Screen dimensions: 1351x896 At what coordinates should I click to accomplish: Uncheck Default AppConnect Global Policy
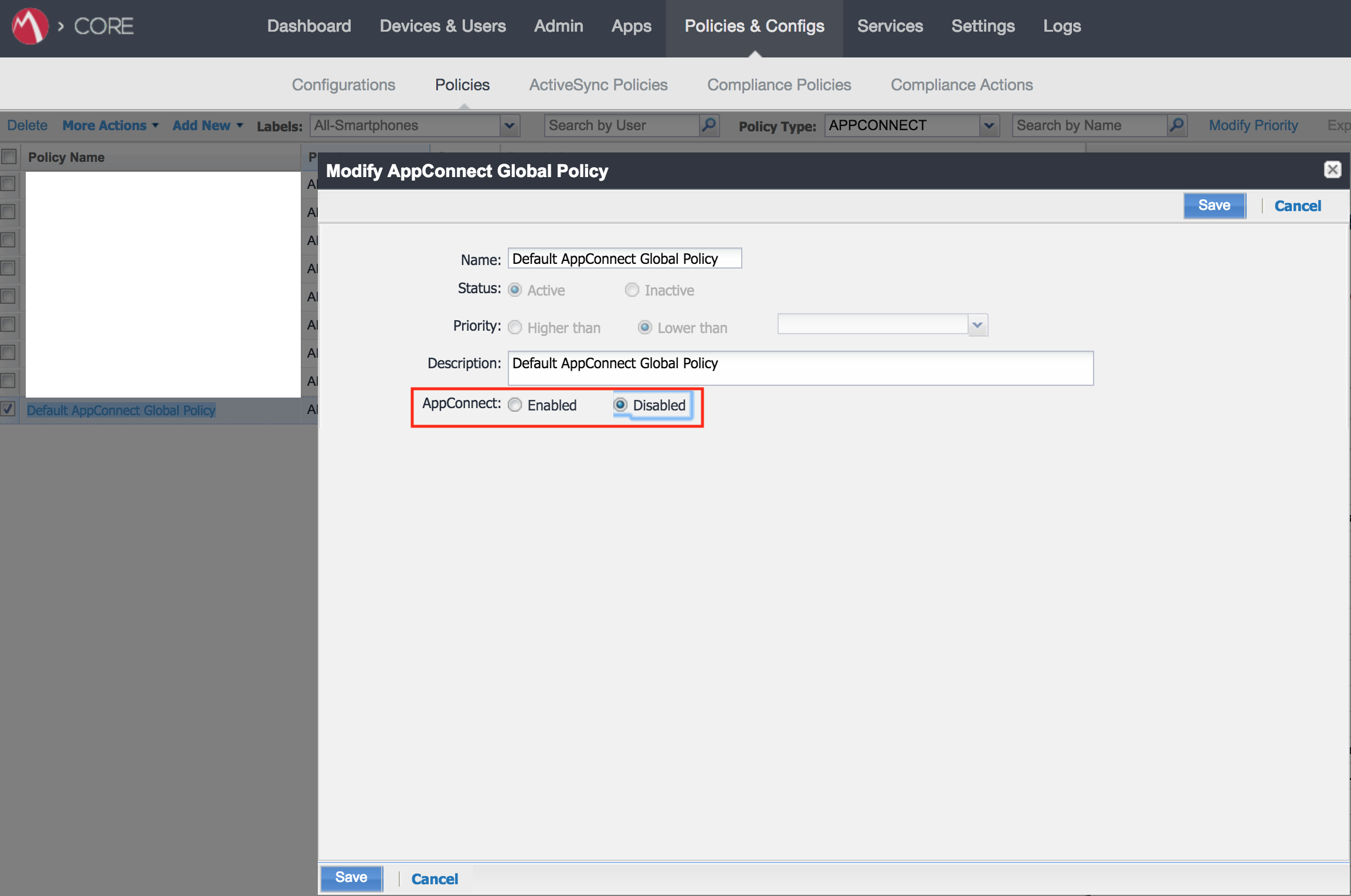point(8,410)
